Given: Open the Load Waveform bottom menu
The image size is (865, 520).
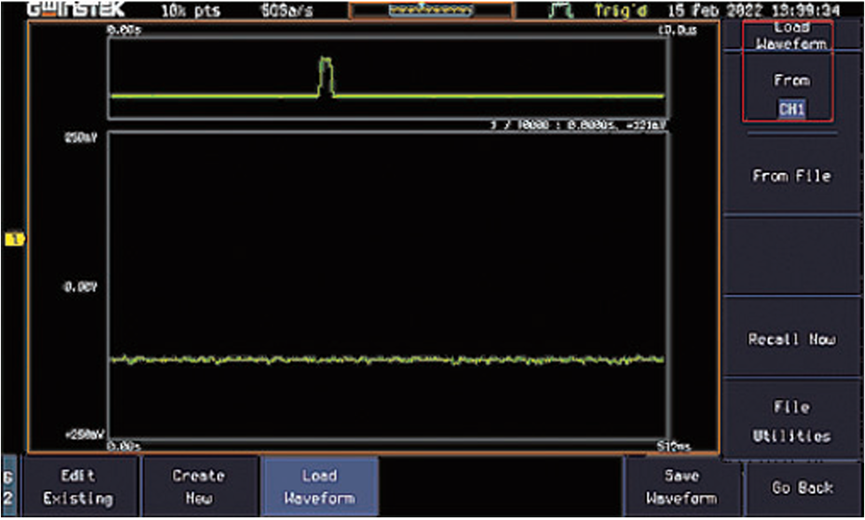Looking at the screenshot, I should [319, 487].
